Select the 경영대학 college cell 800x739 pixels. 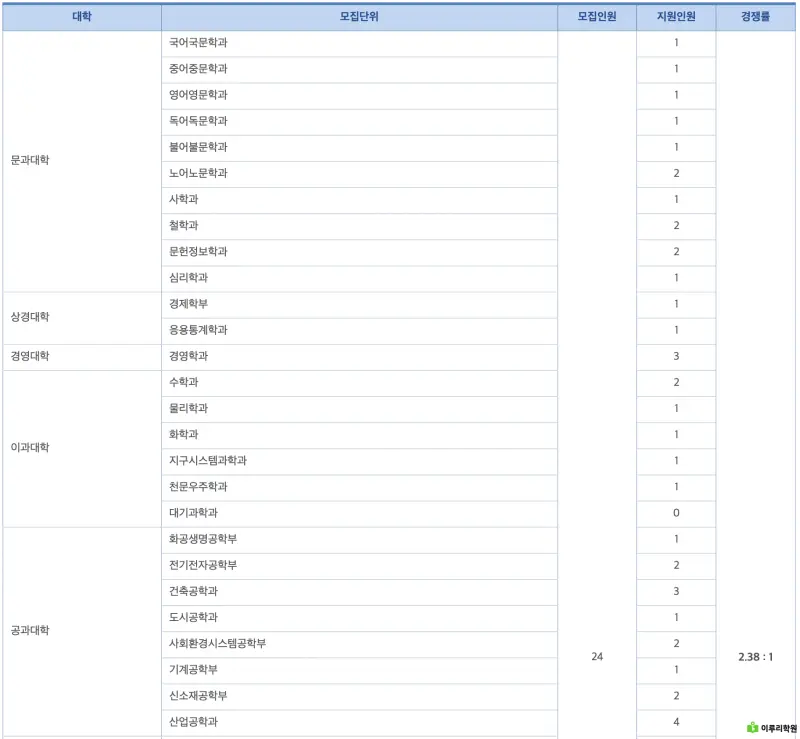coord(82,356)
